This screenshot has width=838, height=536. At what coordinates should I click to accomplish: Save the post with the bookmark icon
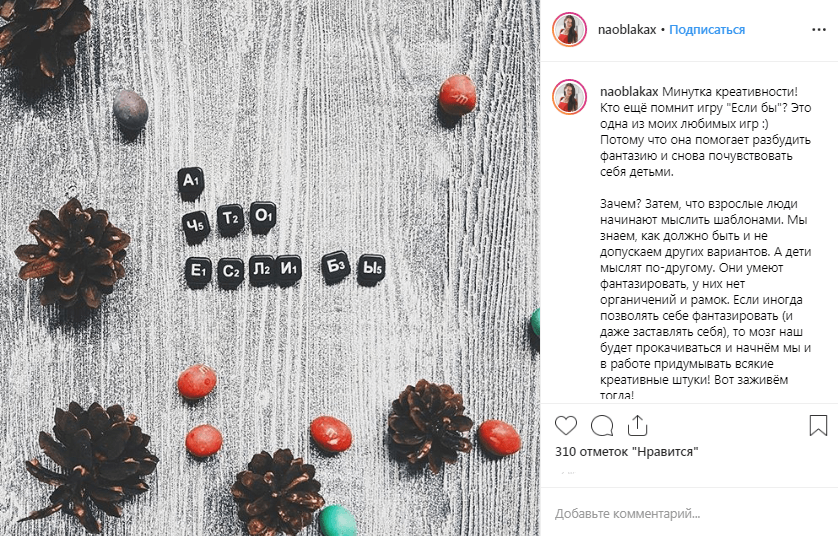coord(818,426)
